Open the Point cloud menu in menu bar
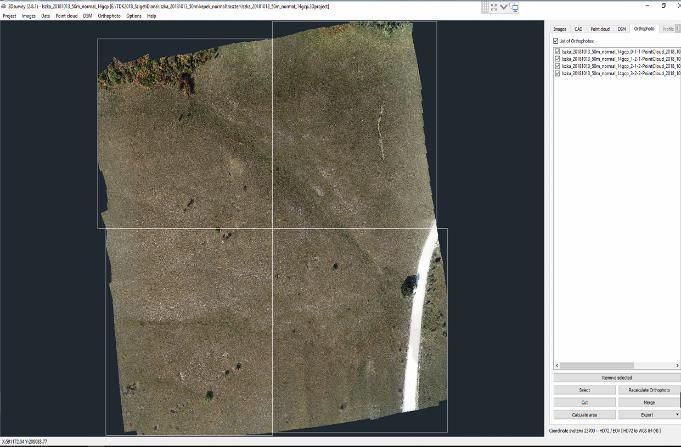681x447 pixels. pyautogui.click(x=66, y=16)
